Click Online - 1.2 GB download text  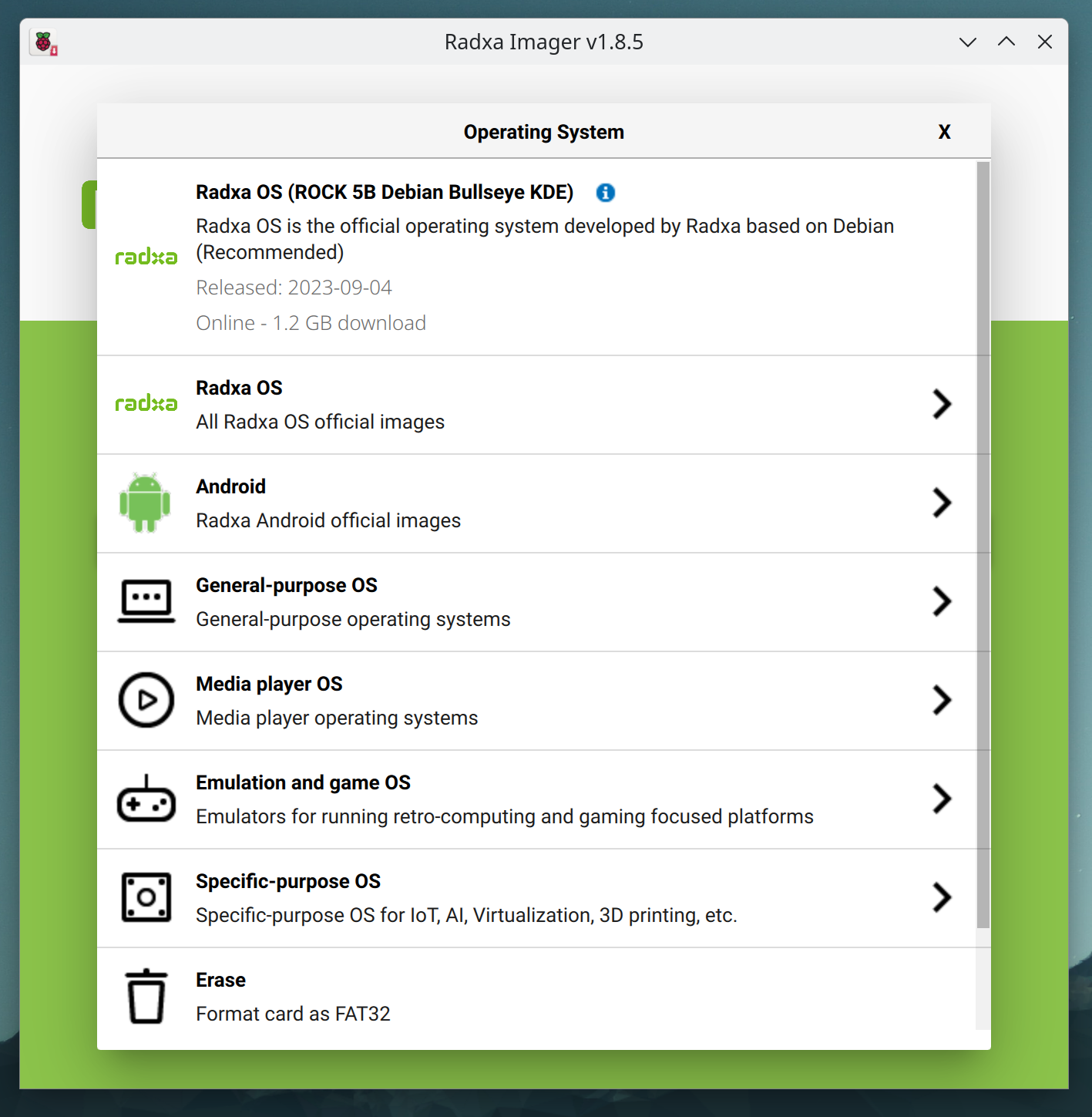pyautogui.click(x=311, y=323)
